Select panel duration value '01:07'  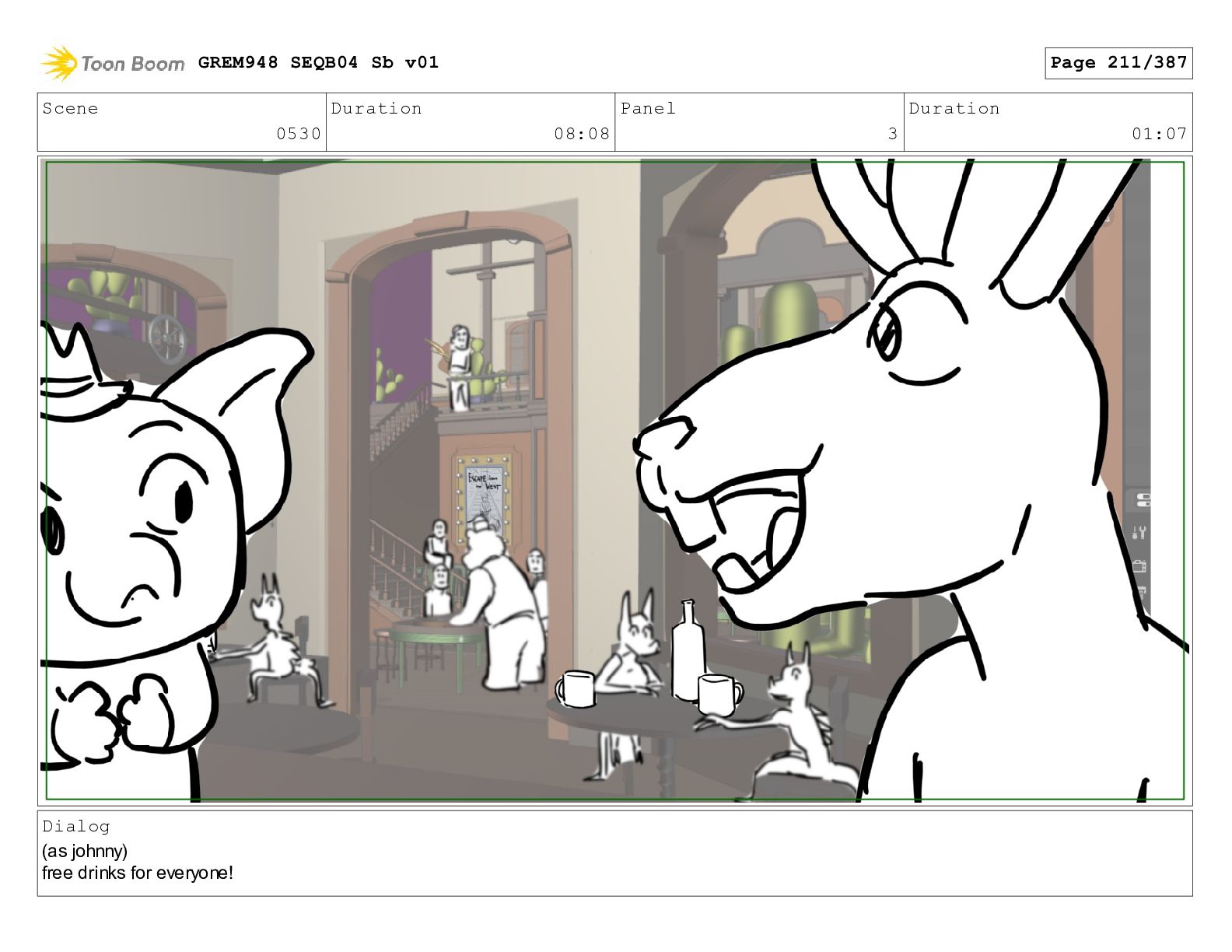(x=1160, y=134)
